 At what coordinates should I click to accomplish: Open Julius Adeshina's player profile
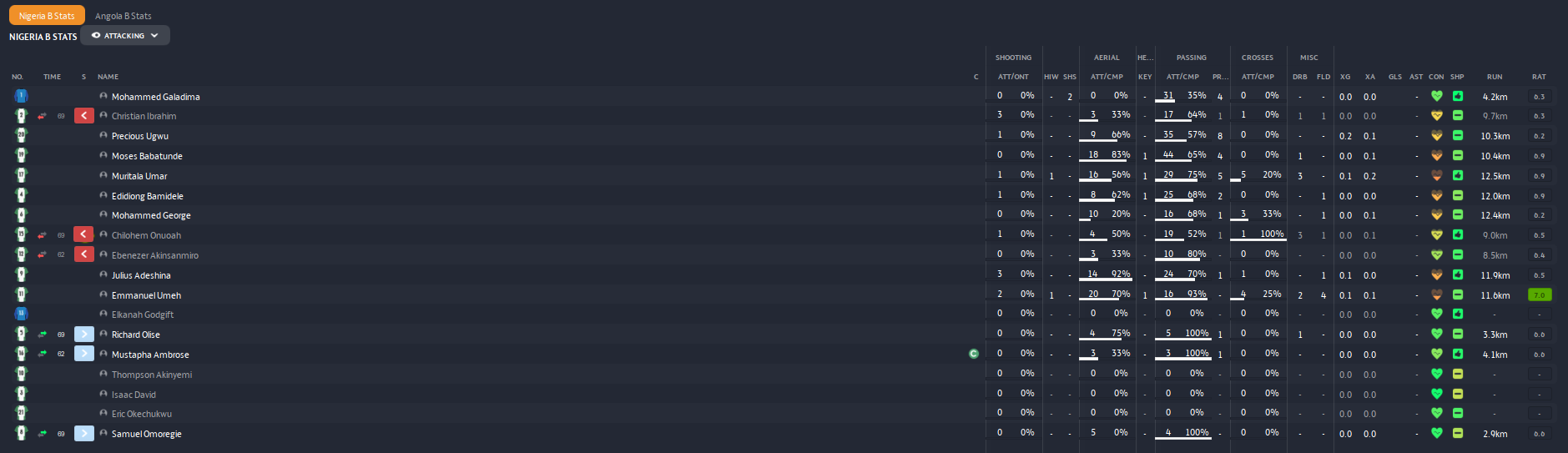point(141,275)
